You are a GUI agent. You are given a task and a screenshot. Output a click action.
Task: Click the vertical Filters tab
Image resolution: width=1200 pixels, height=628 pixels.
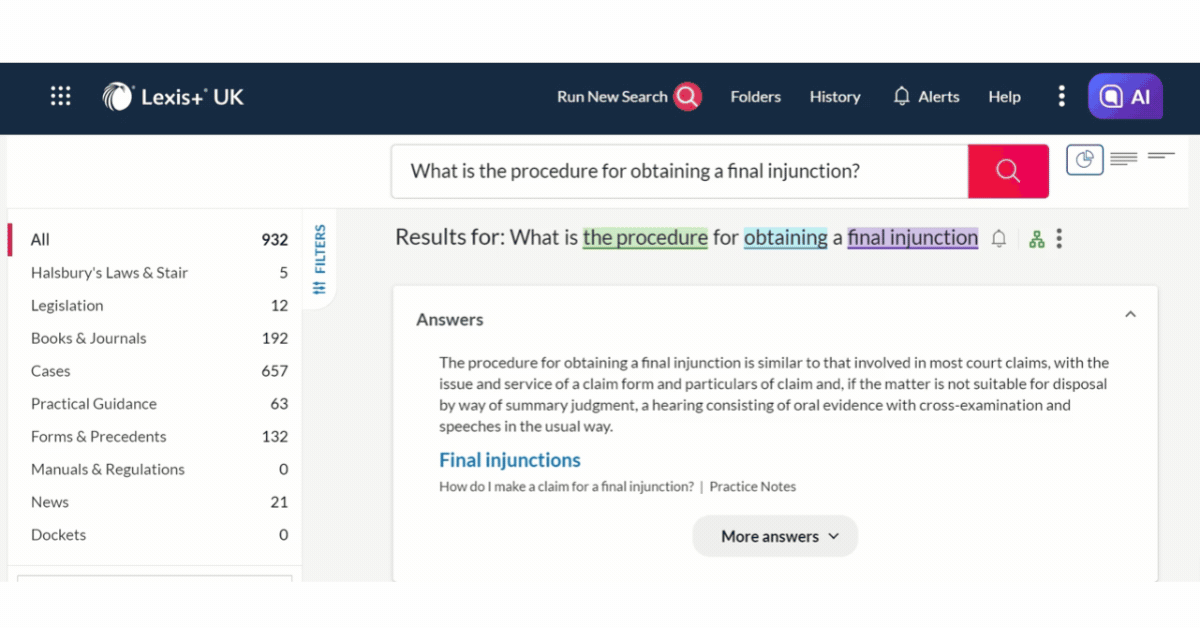click(320, 259)
